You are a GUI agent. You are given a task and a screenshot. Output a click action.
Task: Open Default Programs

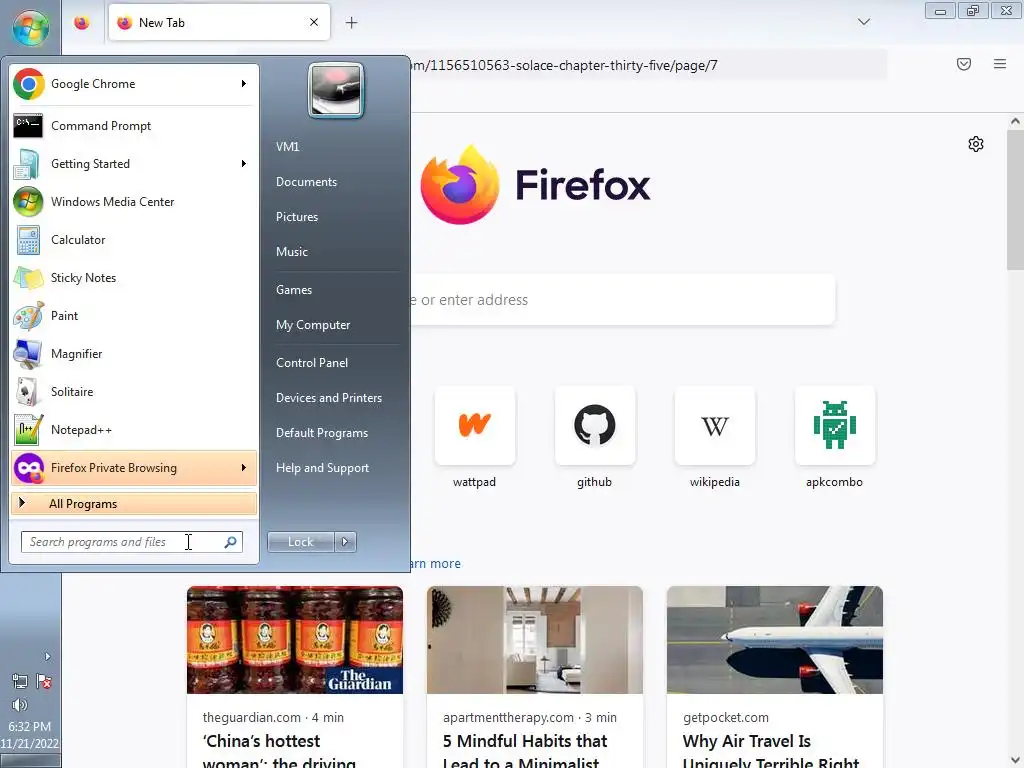(x=322, y=433)
